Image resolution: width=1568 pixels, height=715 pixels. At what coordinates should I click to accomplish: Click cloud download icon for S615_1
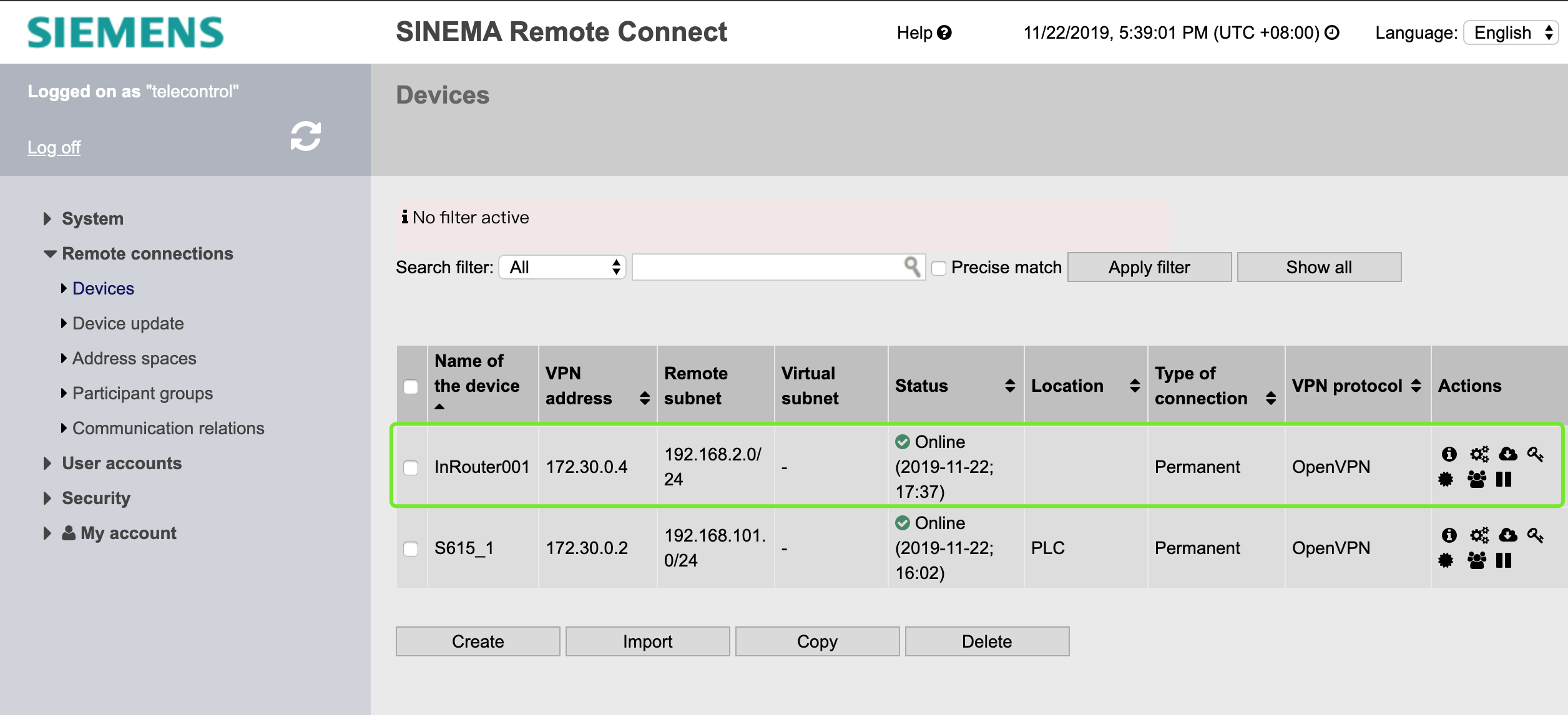point(1508,535)
